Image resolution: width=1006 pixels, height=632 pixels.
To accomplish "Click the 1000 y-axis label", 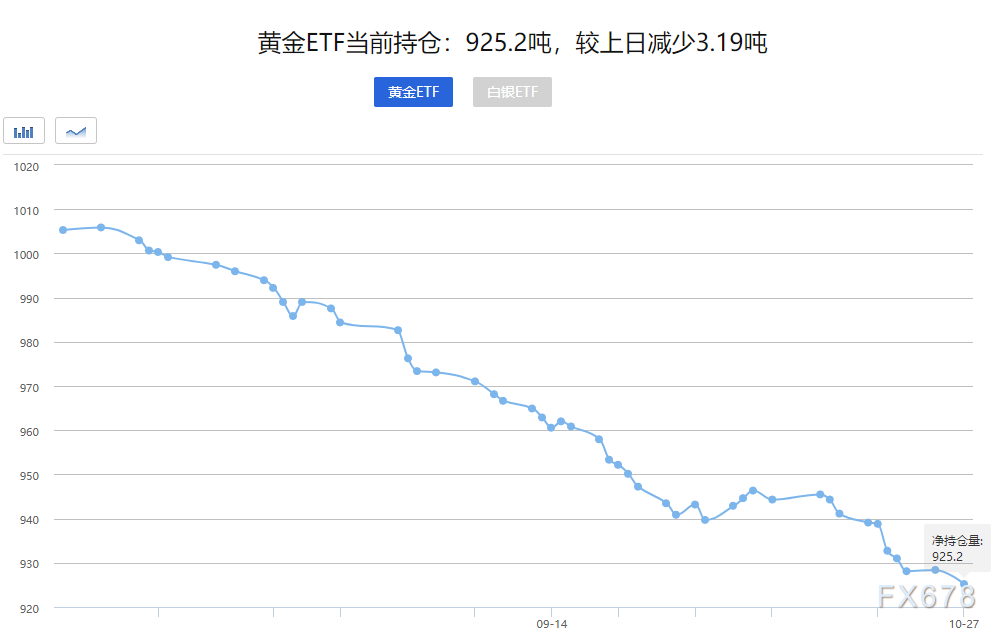I will 27,254.
